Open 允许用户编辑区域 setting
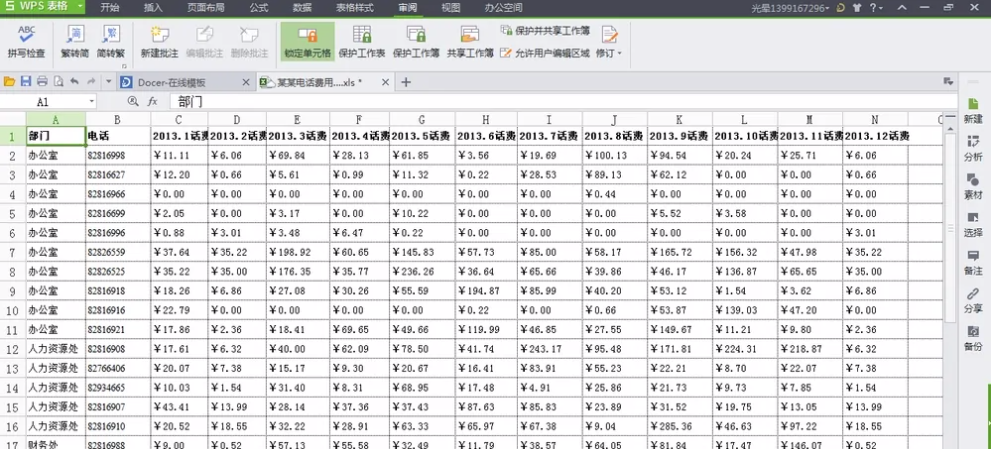Image resolution: width=991 pixels, height=449 pixels. coord(545,53)
